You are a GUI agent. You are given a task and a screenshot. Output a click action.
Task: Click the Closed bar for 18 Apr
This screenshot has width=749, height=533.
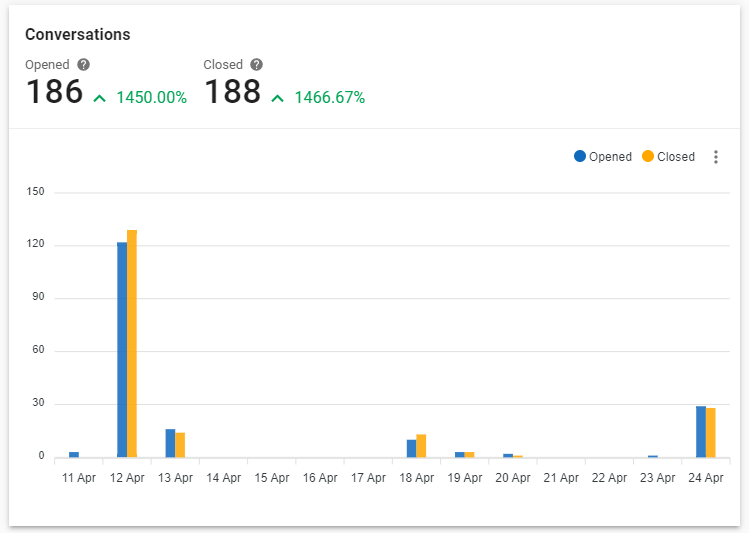coord(421,446)
